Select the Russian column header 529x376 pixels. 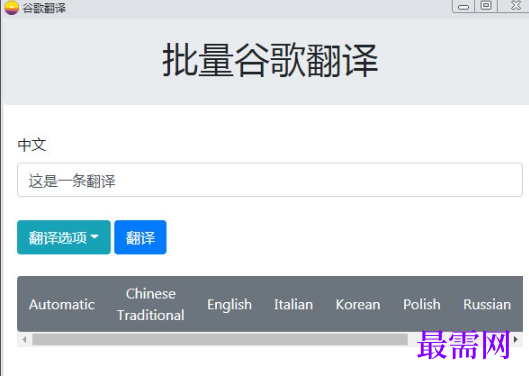point(487,304)
